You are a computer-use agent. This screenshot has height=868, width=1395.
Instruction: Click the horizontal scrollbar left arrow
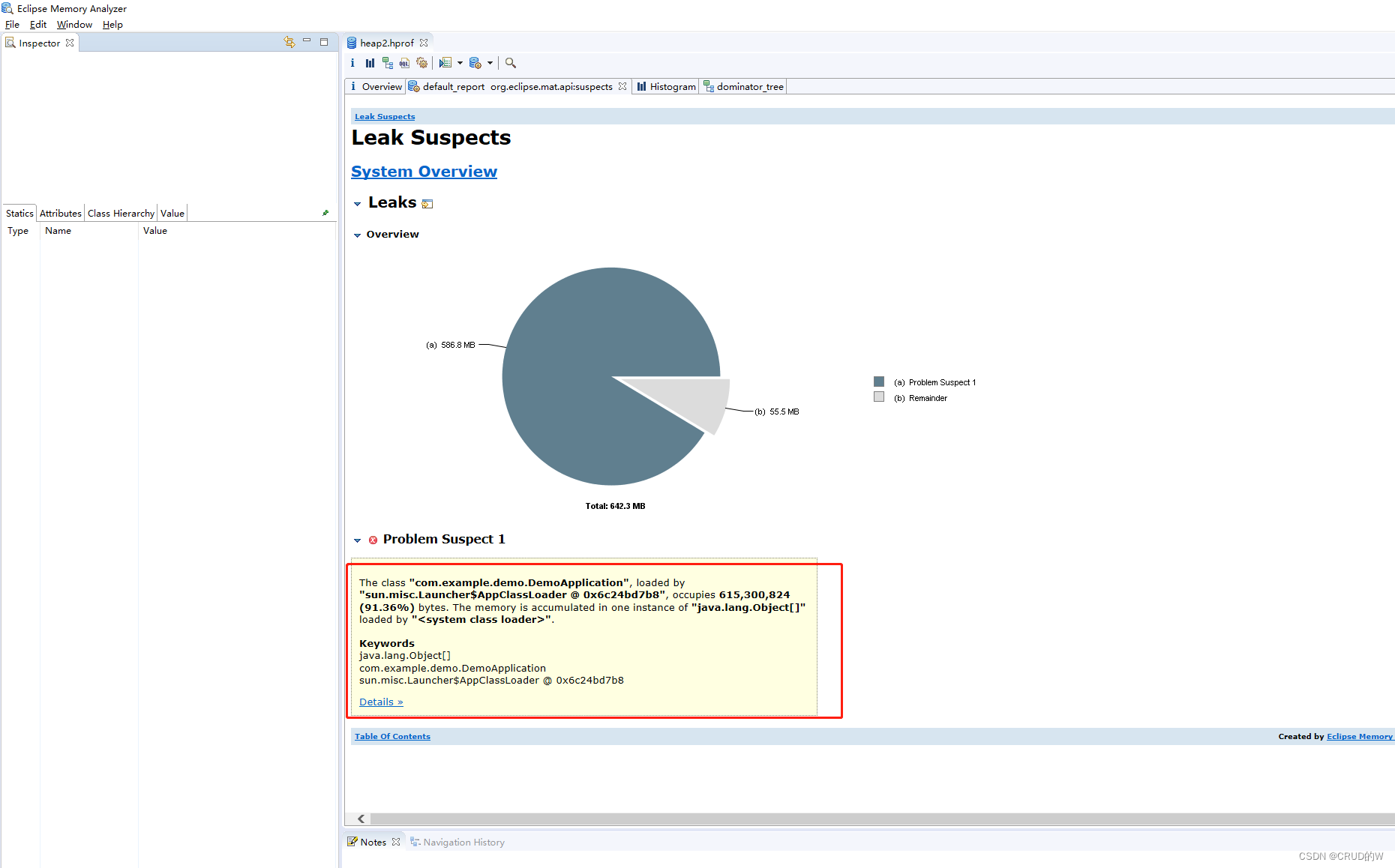[x=361, y=819]
